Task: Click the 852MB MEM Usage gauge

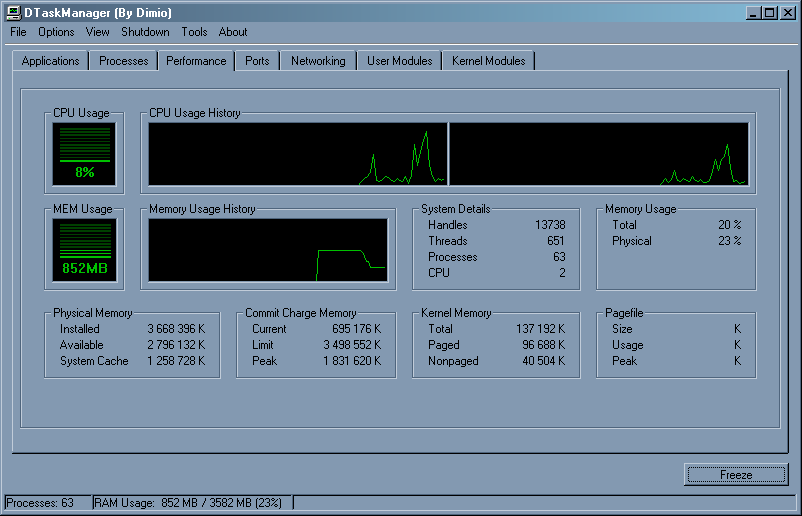Action: click(84, 251)
